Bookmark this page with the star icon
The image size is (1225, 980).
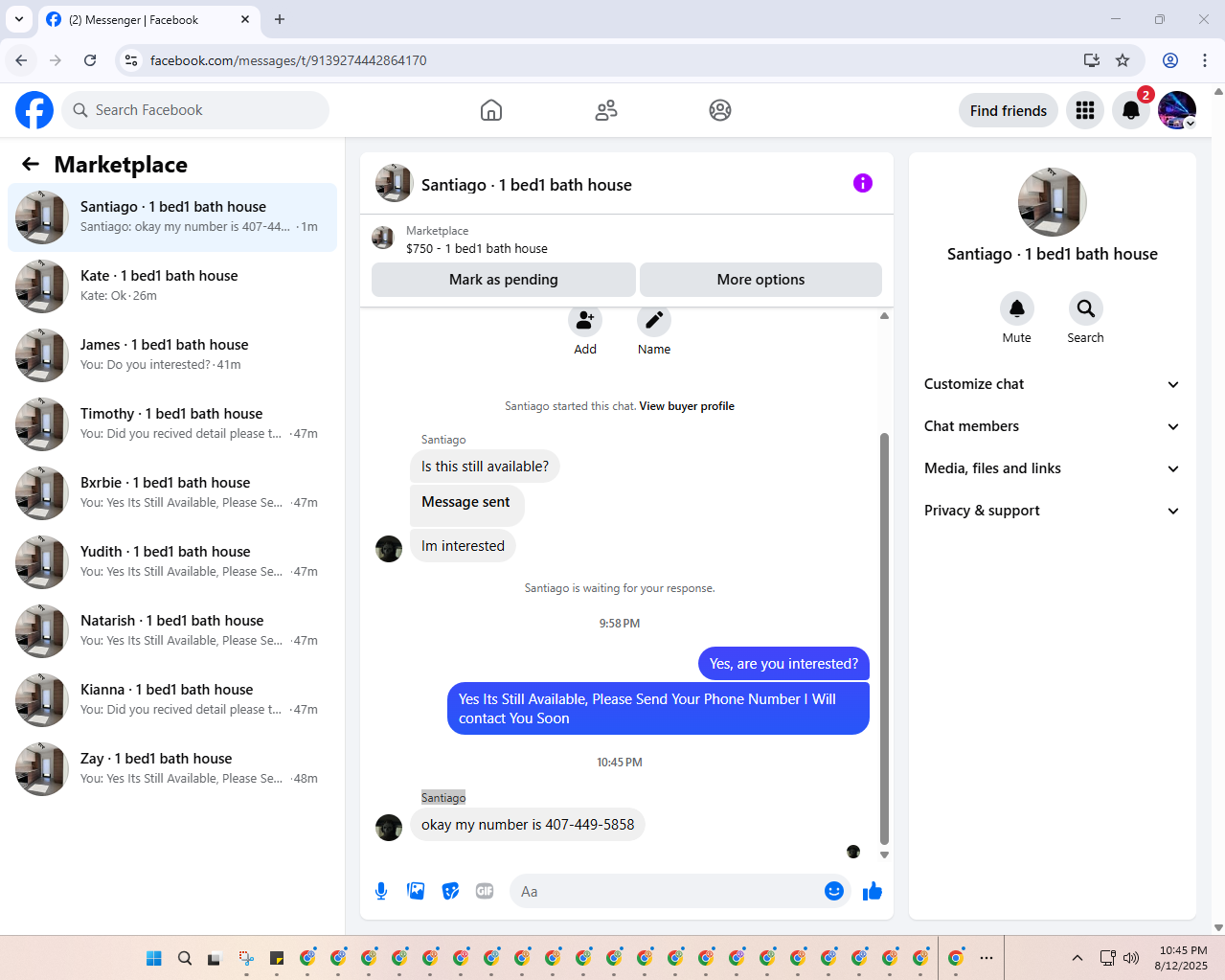pyautogui.click(x=1123, y=60)
